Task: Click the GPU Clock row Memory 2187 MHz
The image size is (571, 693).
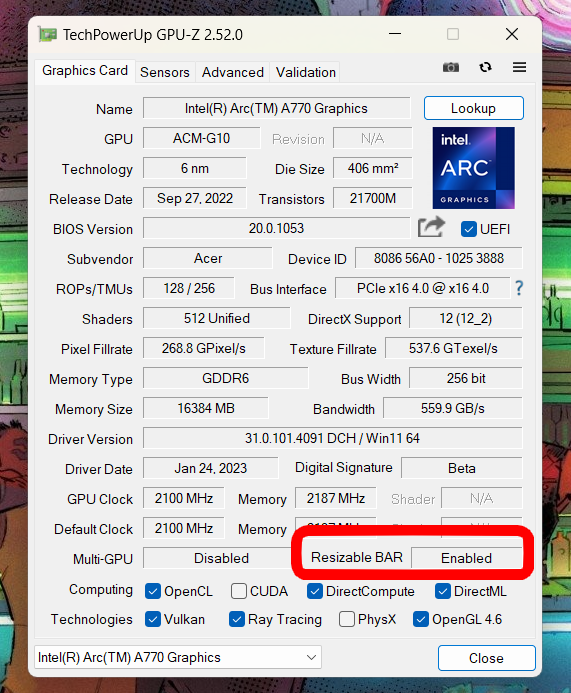Action: 336,499
